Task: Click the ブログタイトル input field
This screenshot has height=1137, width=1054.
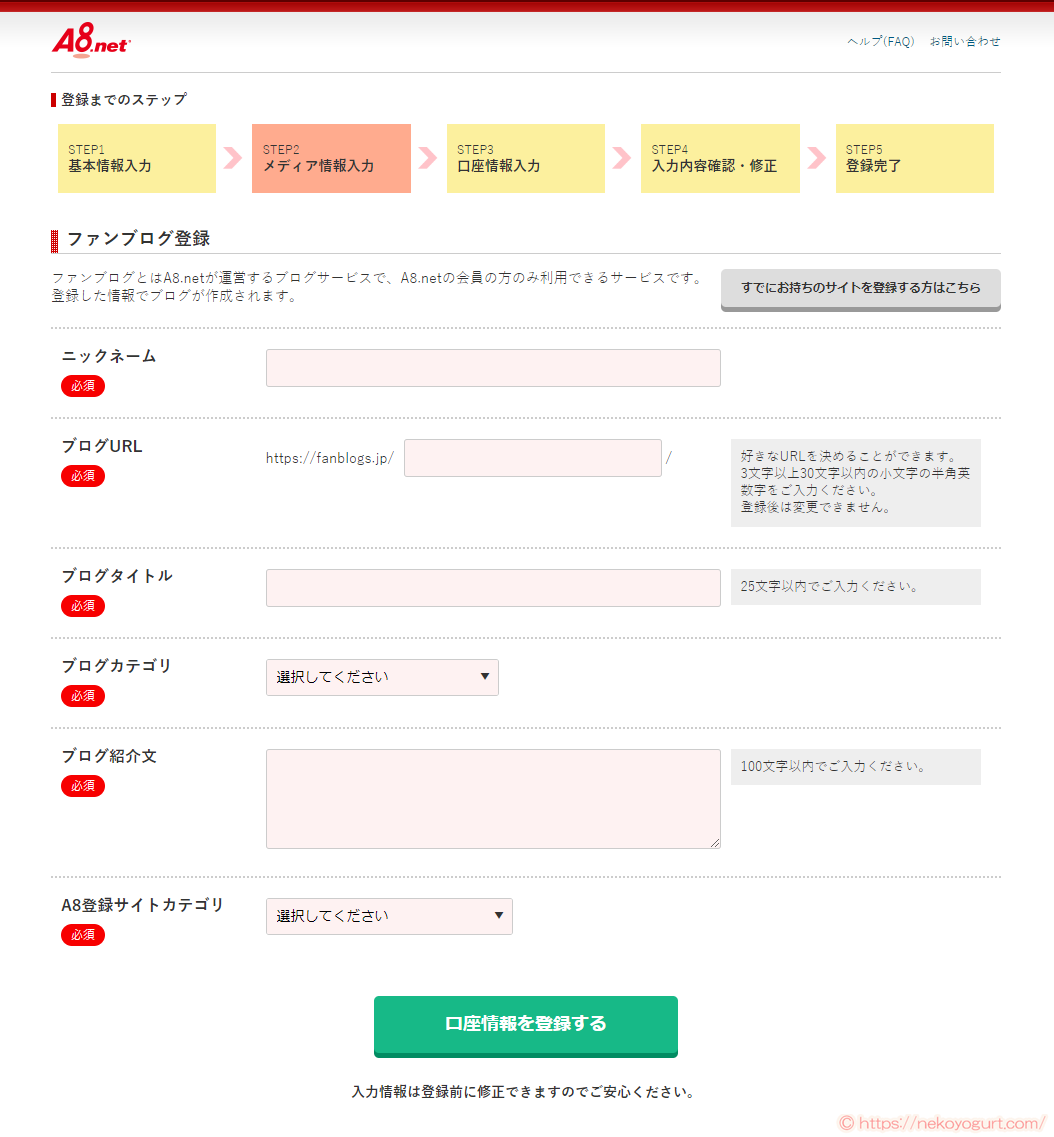Action: [x=492, y=588]
